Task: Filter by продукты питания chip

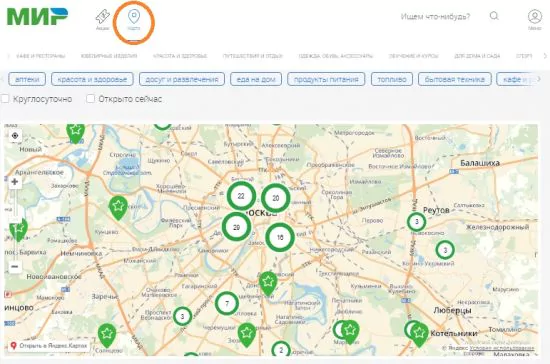Action: 326,79
